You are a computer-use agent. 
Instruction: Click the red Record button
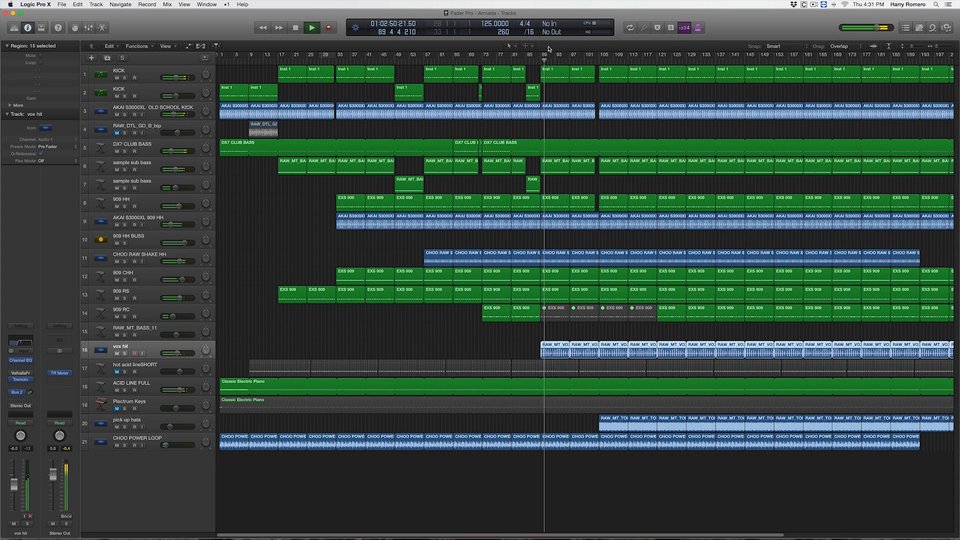[x=329, y=28]
